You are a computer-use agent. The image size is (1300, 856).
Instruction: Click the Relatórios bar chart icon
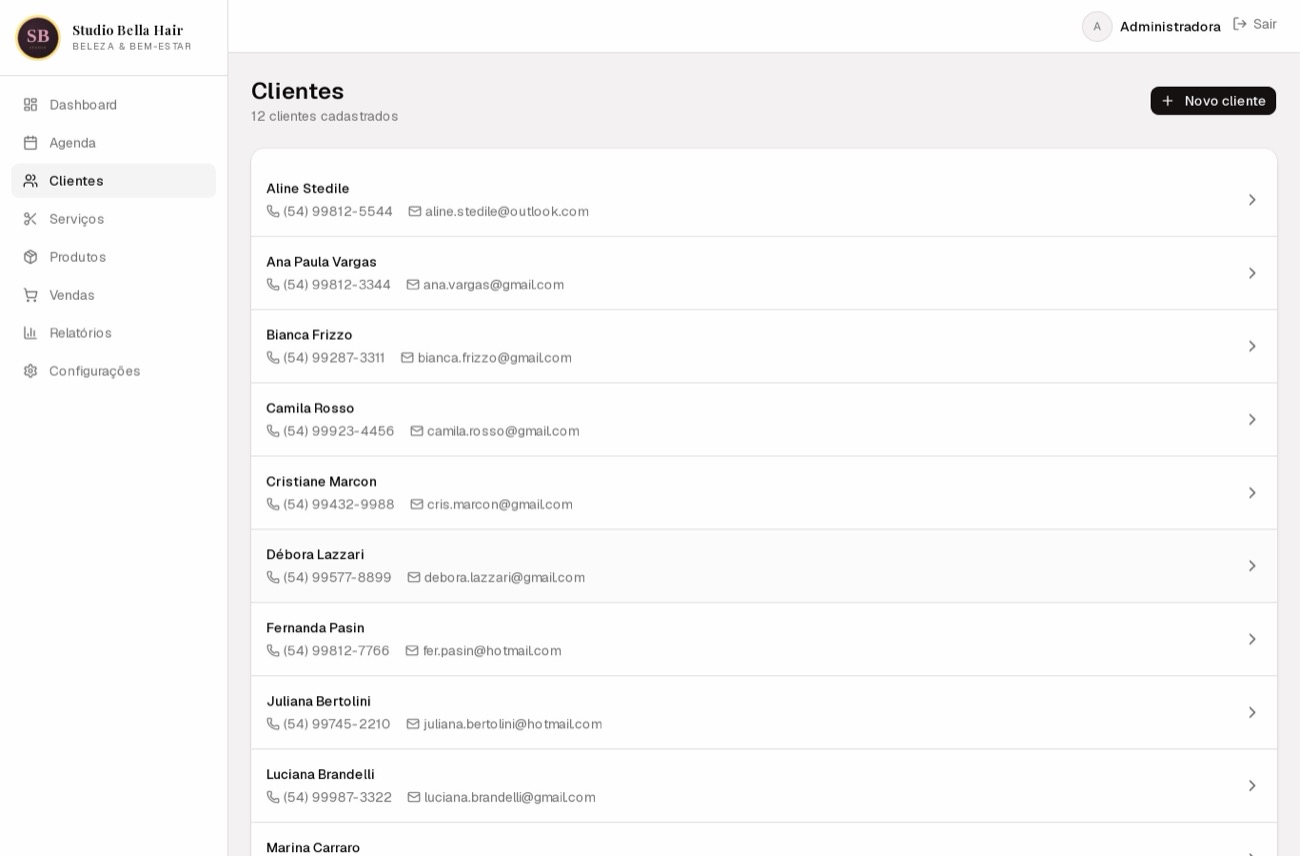[30, 333]
